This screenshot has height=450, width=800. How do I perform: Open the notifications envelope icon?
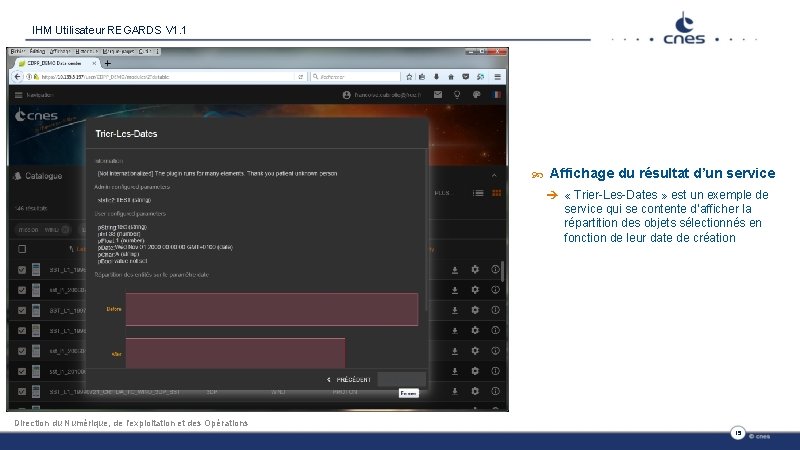[438, 94]
